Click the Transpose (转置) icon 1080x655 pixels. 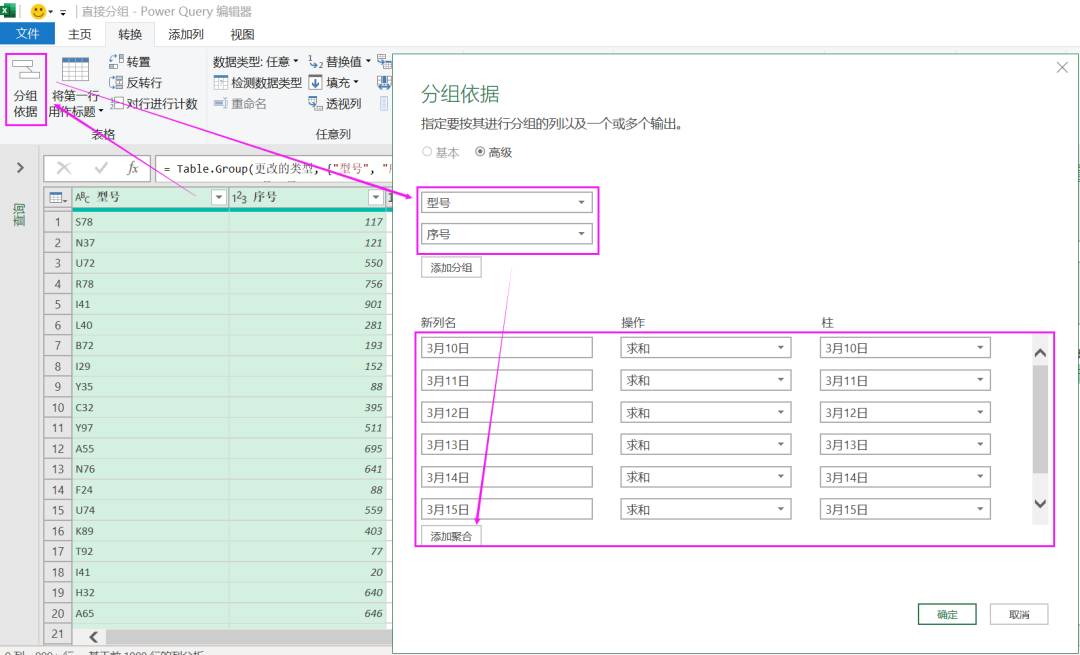coord(116,62)
